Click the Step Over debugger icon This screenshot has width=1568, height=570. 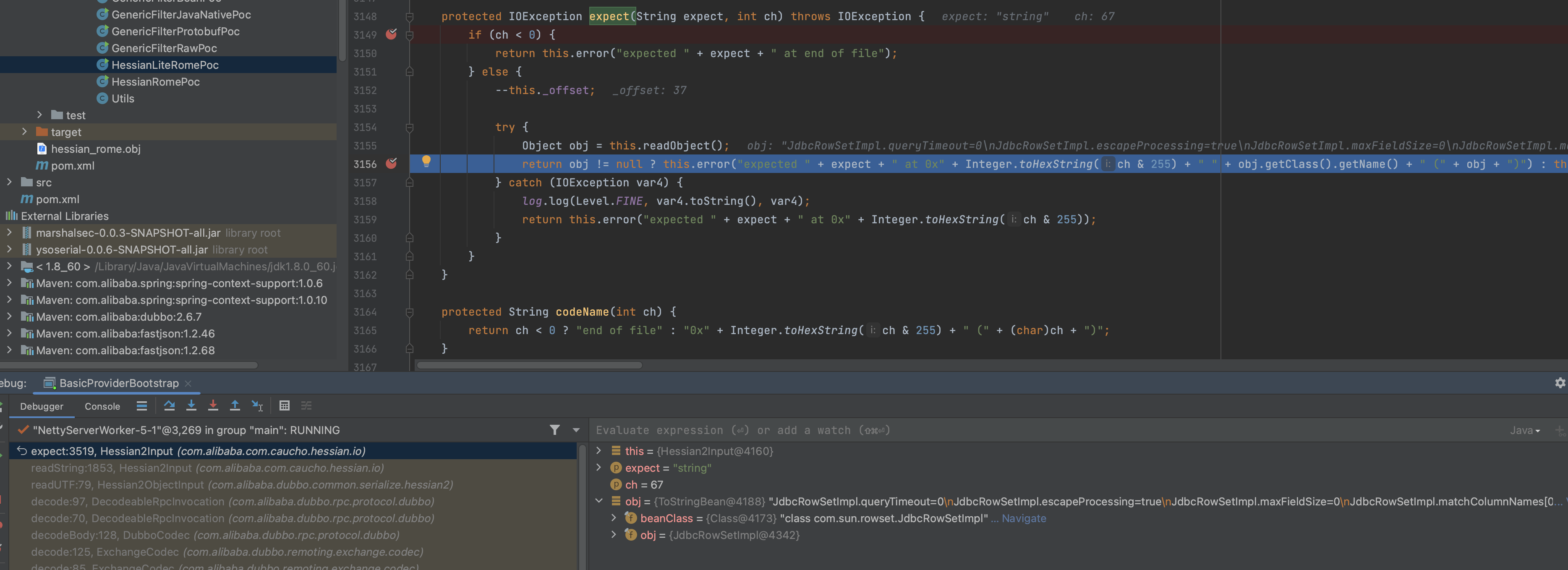tap(169, 405)
